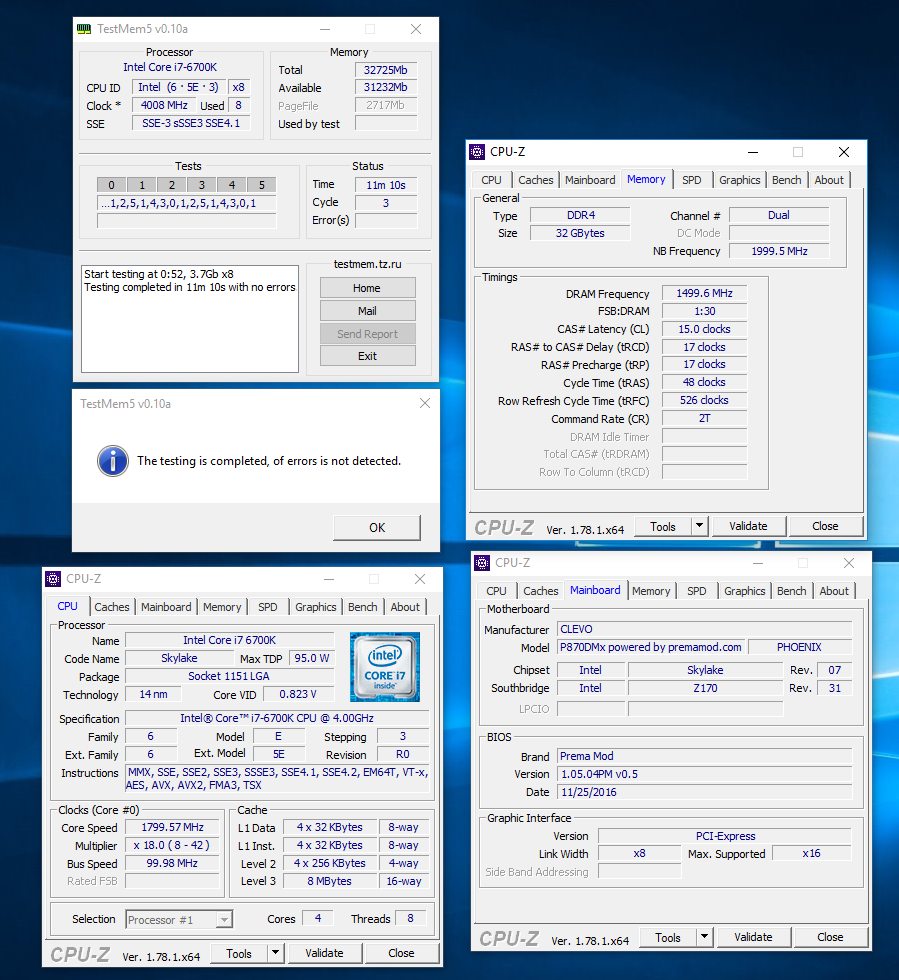The height and width of the screenshot is (980, 899).
Task: Open Tools dropdown arrow in Memory window
Action: [700, 526]
